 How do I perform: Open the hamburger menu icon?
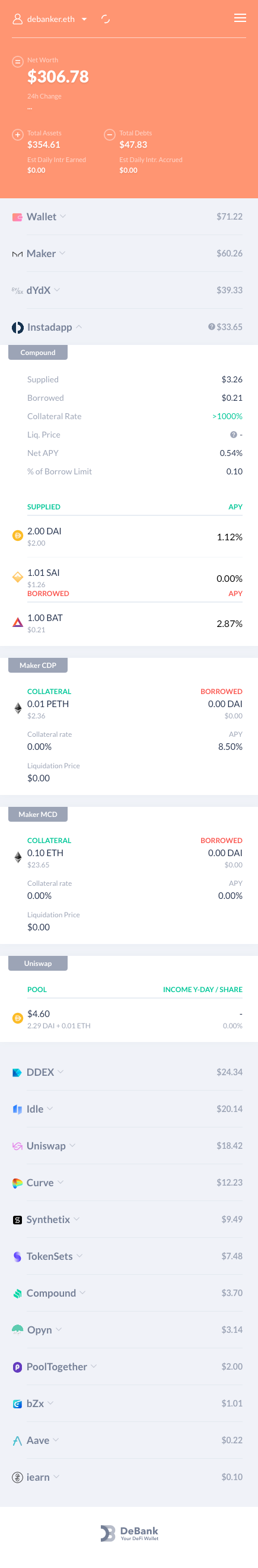click(240, 18)
